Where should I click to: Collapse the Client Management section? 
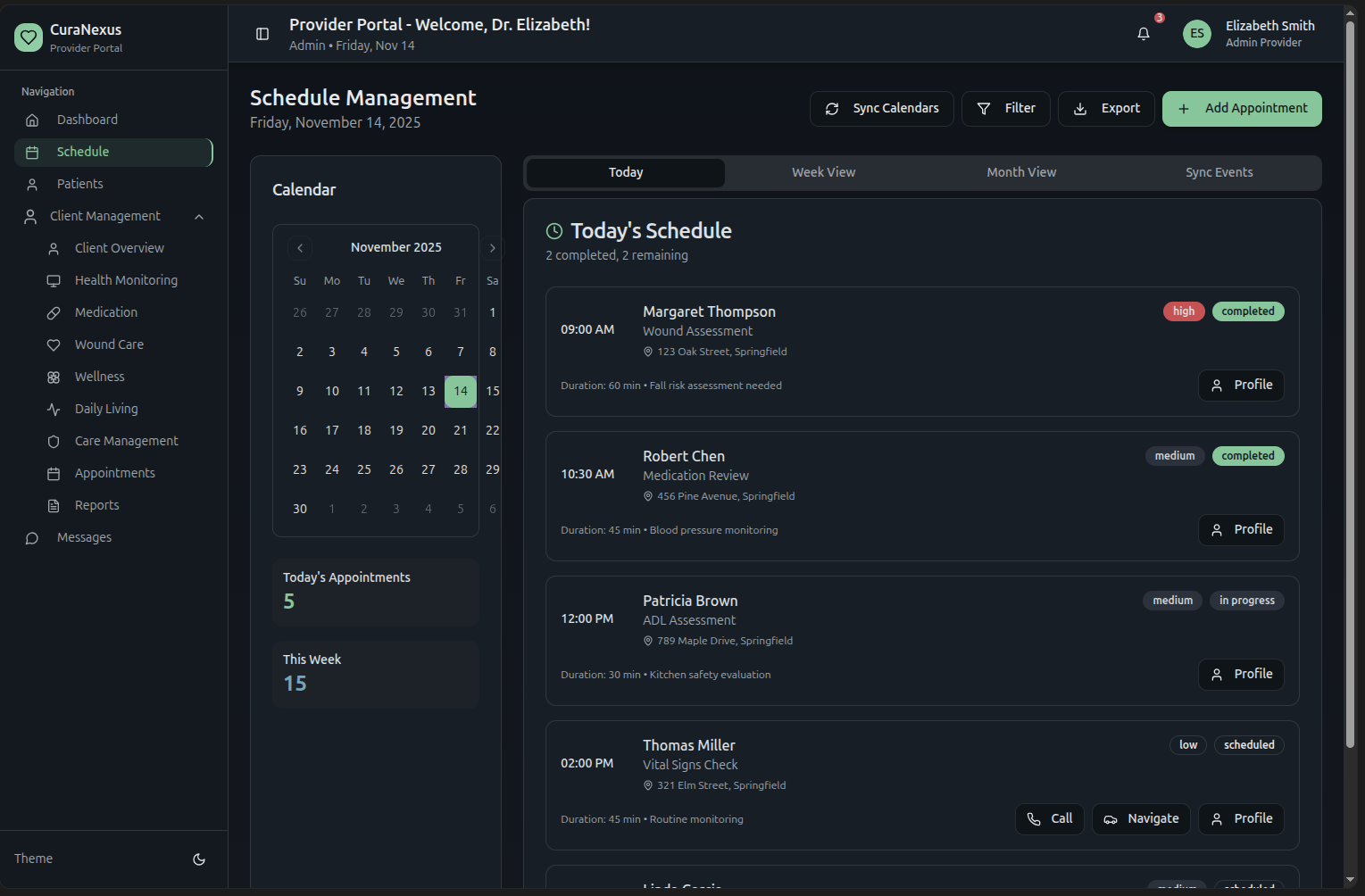coord(198,216)
